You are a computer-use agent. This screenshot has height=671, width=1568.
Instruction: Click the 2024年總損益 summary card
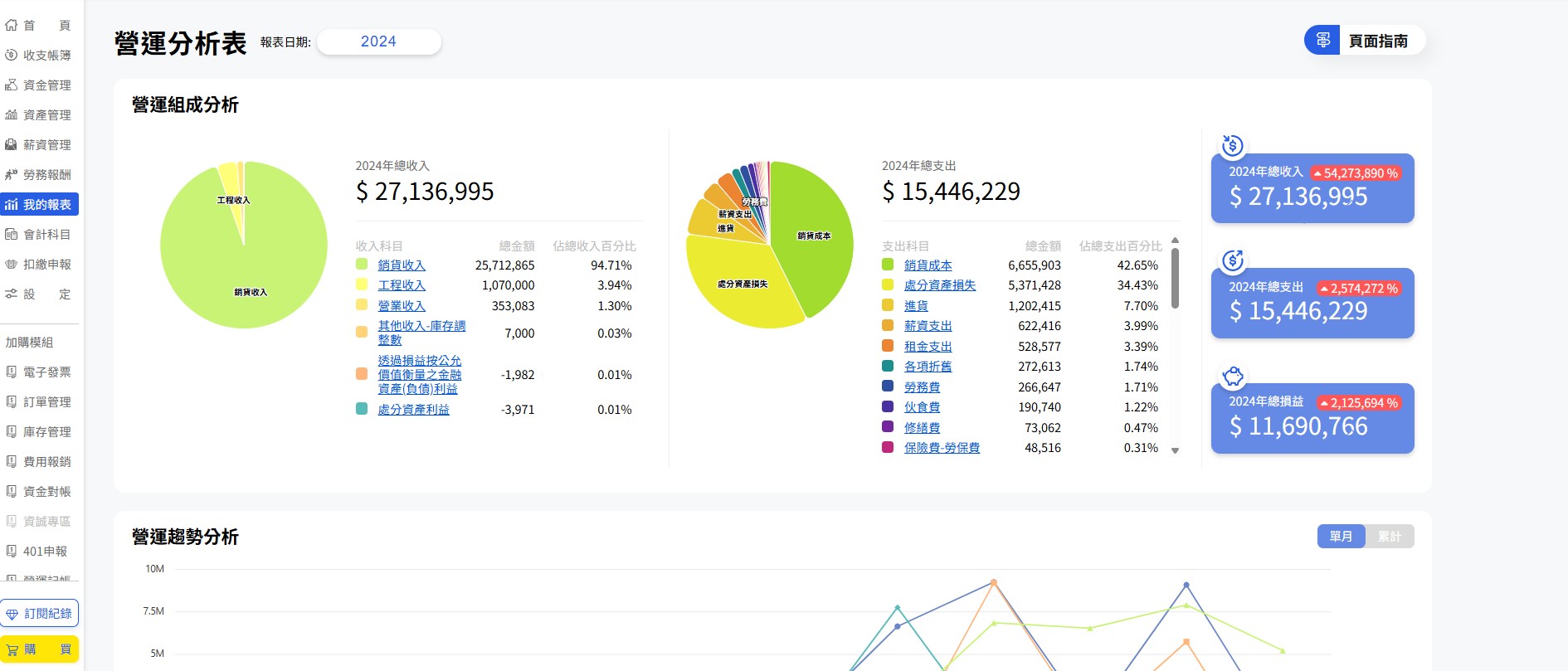1312,418
